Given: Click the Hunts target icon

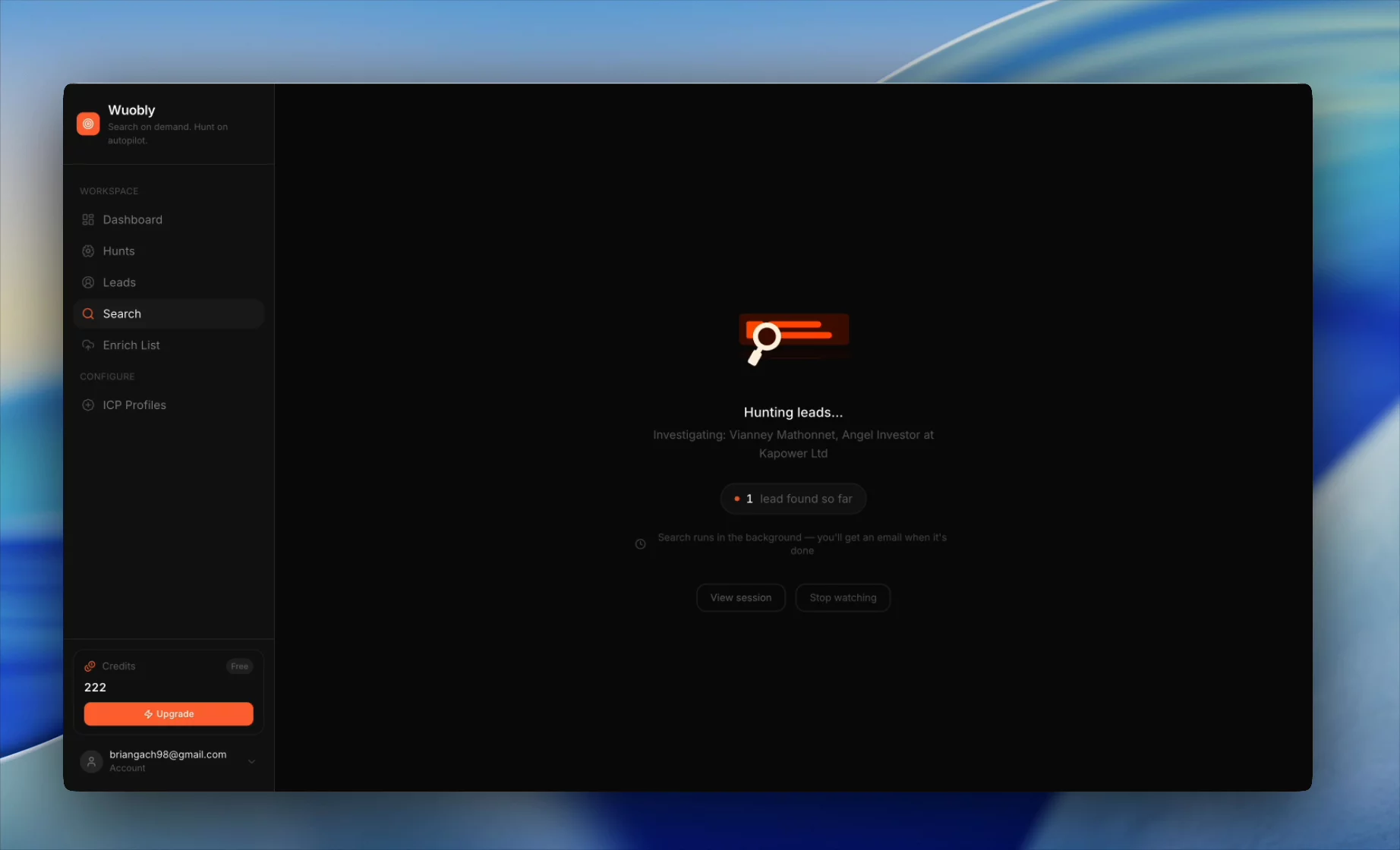Looking at the screenshot, I should pyautogui.click(x=88, y=251).
